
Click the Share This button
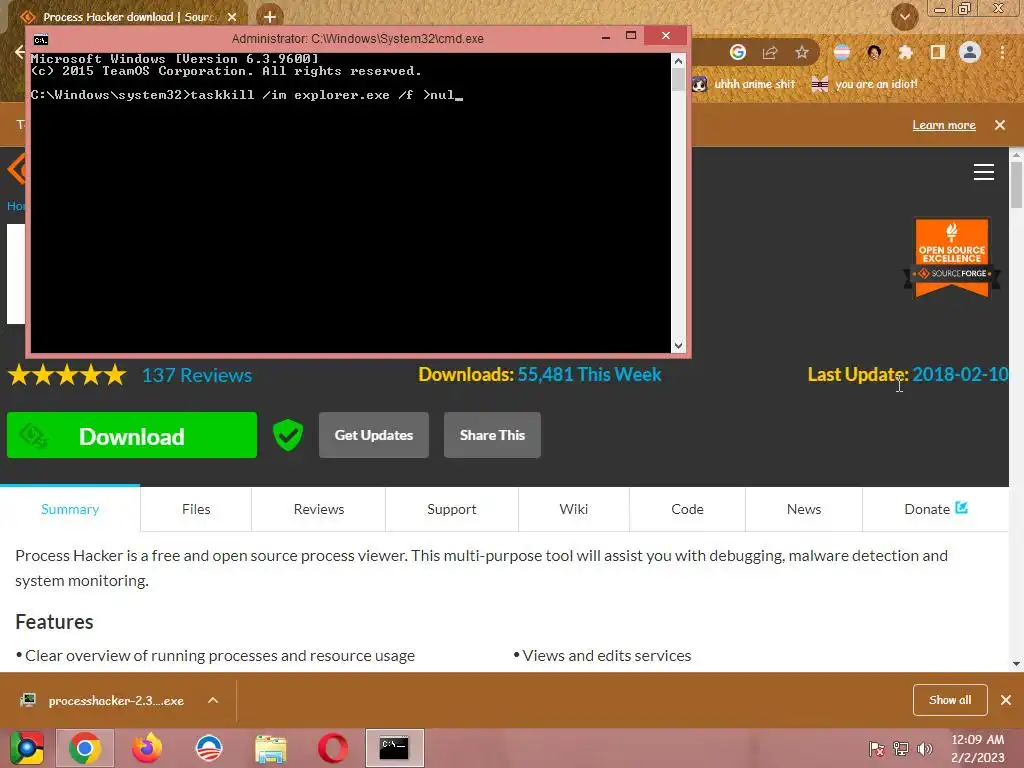click(x=492, y=435)
